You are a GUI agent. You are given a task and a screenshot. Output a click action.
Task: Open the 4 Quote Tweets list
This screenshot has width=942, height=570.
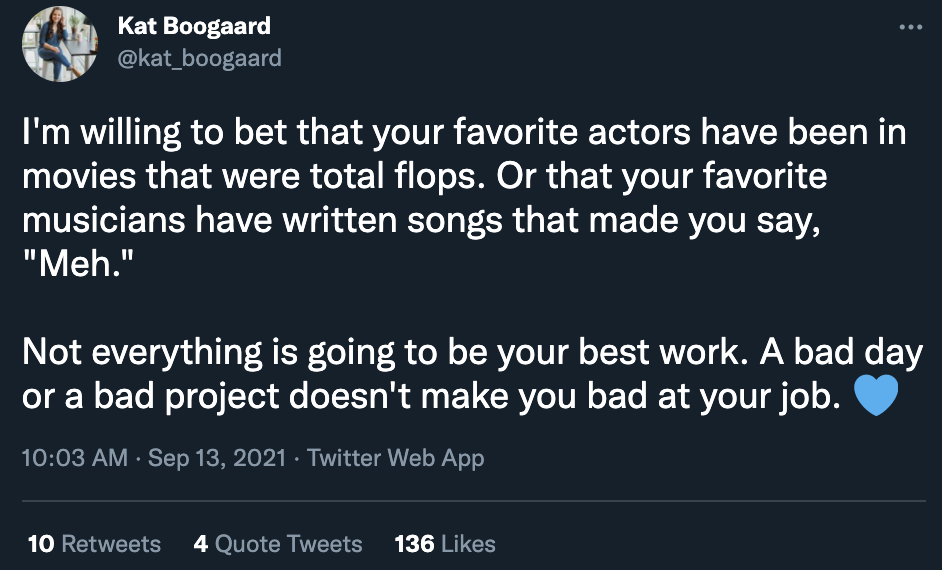pos(278,544)
